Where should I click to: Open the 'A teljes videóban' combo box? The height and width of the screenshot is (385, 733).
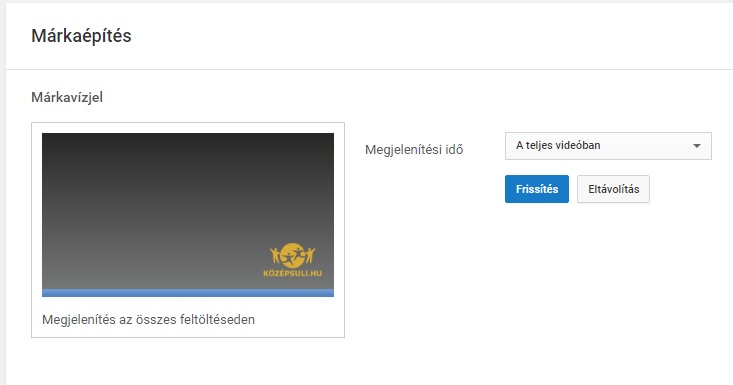[608, 146]
